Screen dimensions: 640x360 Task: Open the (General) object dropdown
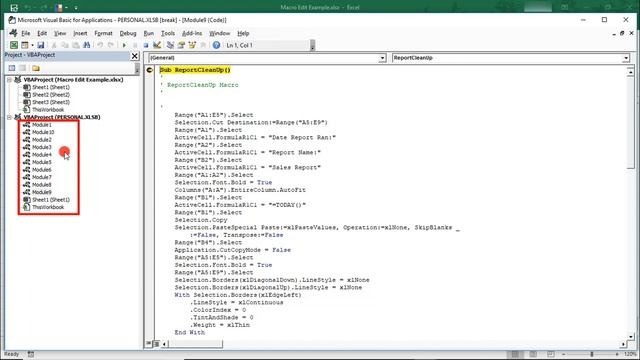[382, 58]
